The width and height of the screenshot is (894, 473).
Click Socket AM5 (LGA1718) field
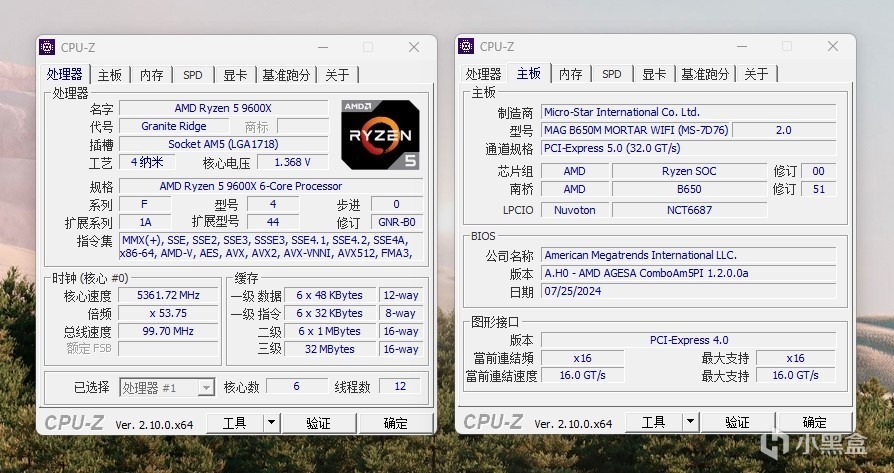(224, 144)
